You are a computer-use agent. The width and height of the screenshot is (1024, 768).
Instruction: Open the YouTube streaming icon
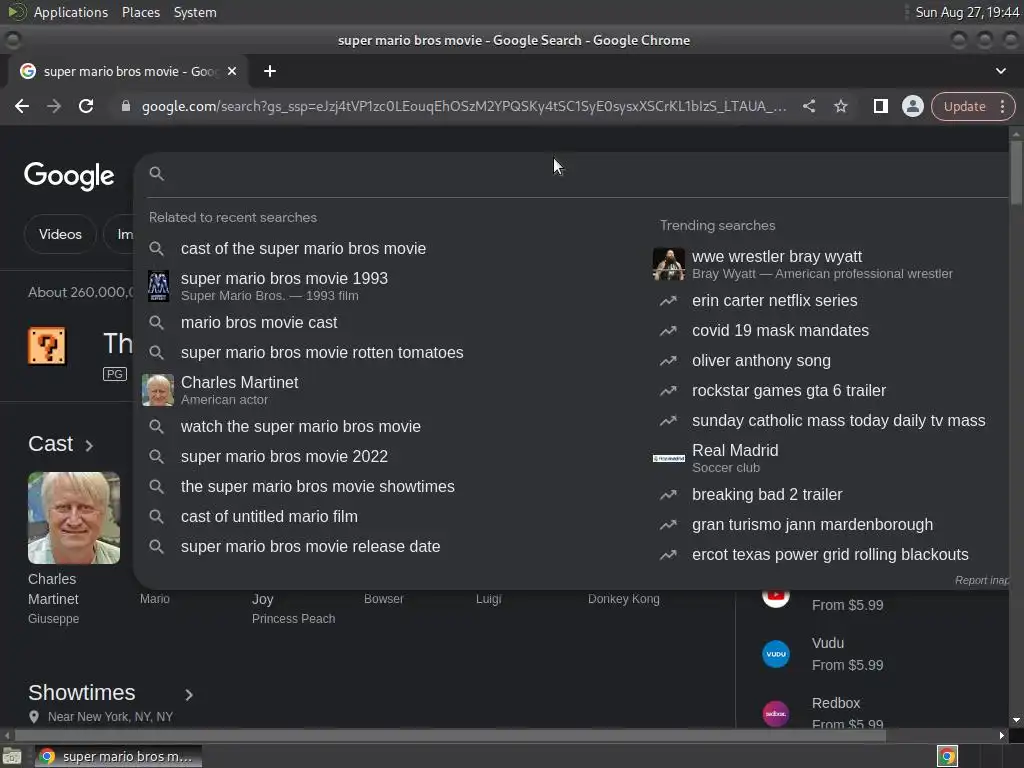776,598
